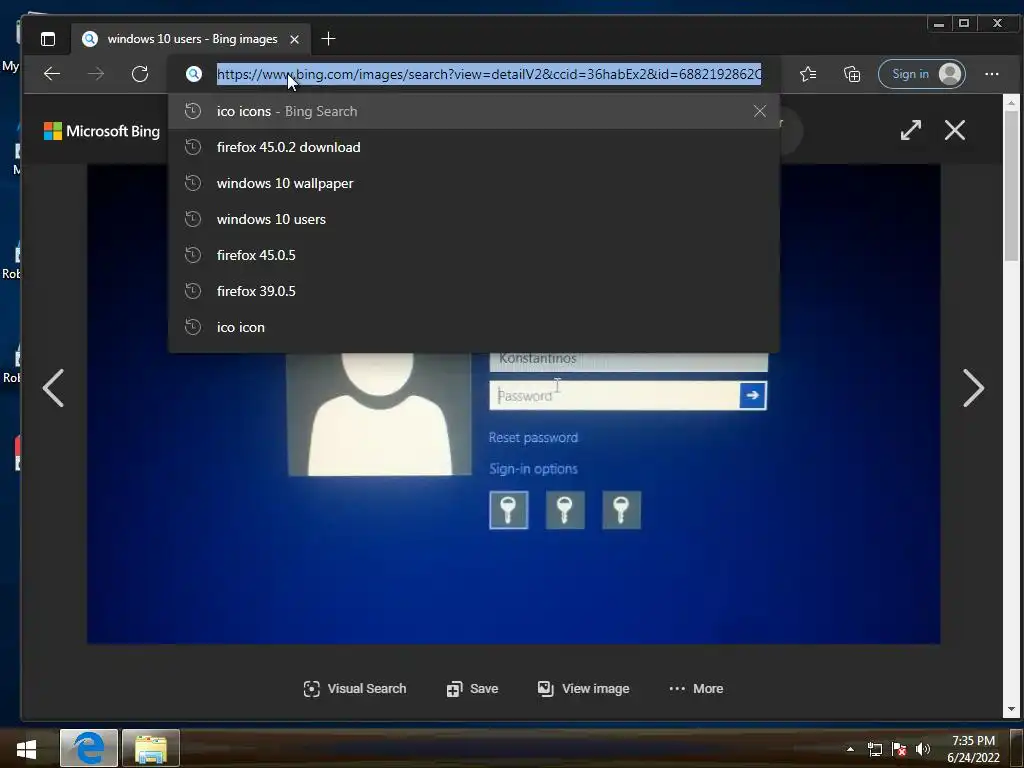Open the Favorites star icon
Viewport: 1024px width, 768px height.
click(x=808, y=74)
